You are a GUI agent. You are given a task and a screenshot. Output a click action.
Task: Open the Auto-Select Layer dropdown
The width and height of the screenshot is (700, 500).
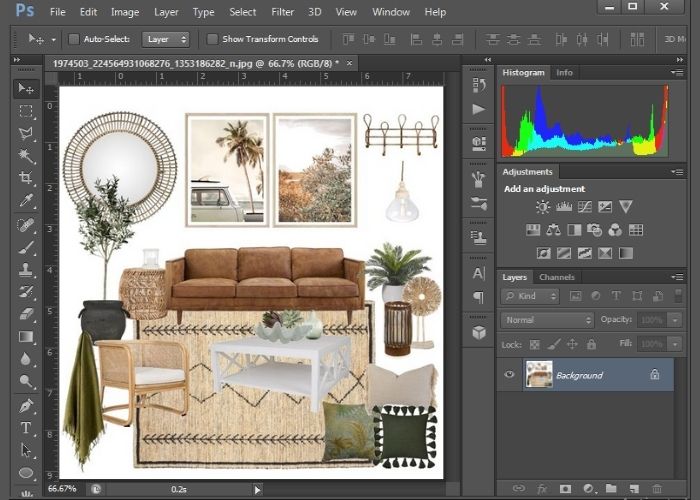pyautogui.click(x=166, y=39)
